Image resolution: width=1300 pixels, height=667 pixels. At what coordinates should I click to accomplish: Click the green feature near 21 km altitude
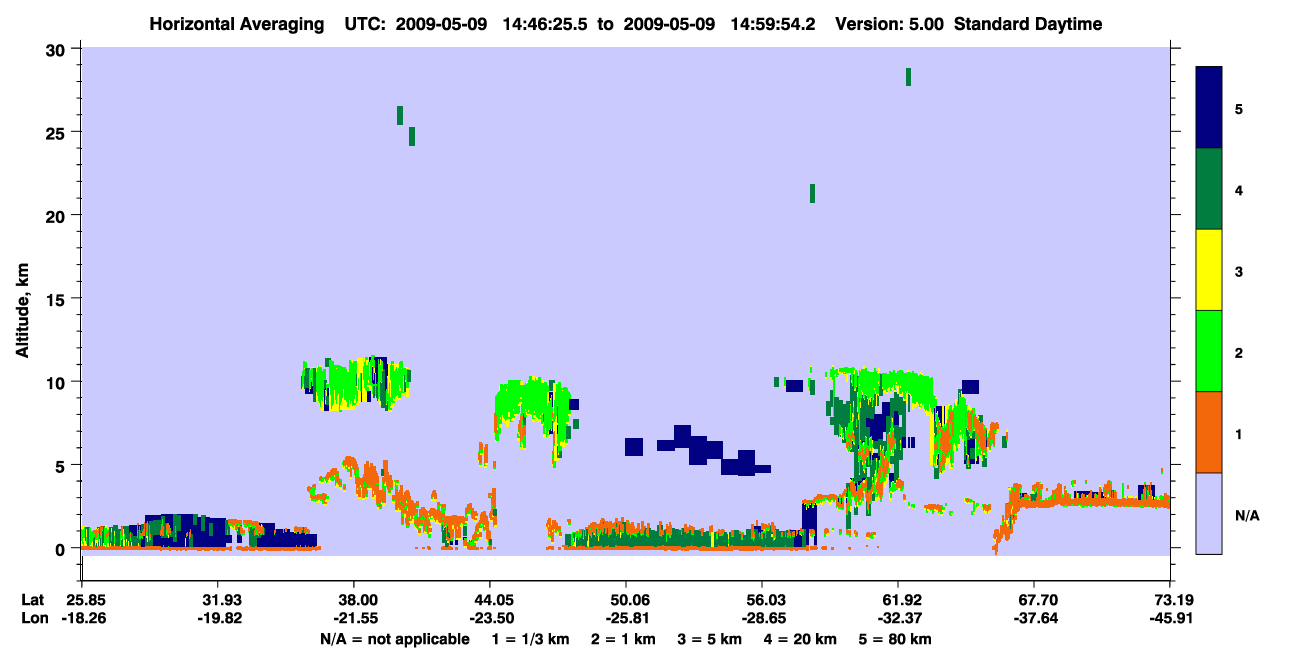click(x=812, y=193)
